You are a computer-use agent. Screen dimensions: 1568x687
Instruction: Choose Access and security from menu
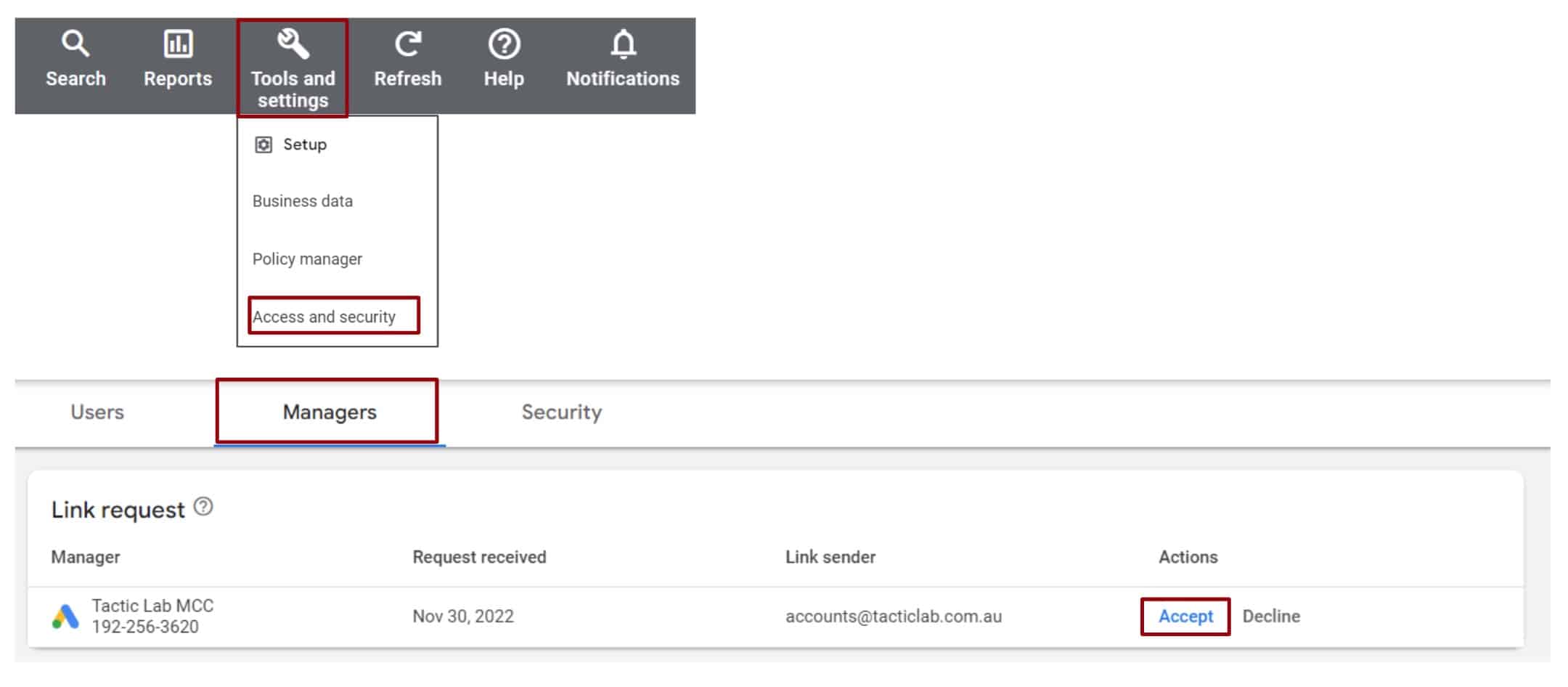click(324, 317)
